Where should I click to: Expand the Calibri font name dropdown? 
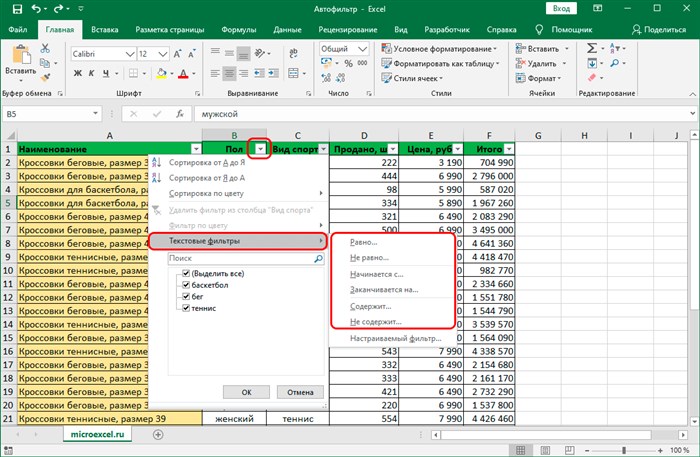[130, 54]
